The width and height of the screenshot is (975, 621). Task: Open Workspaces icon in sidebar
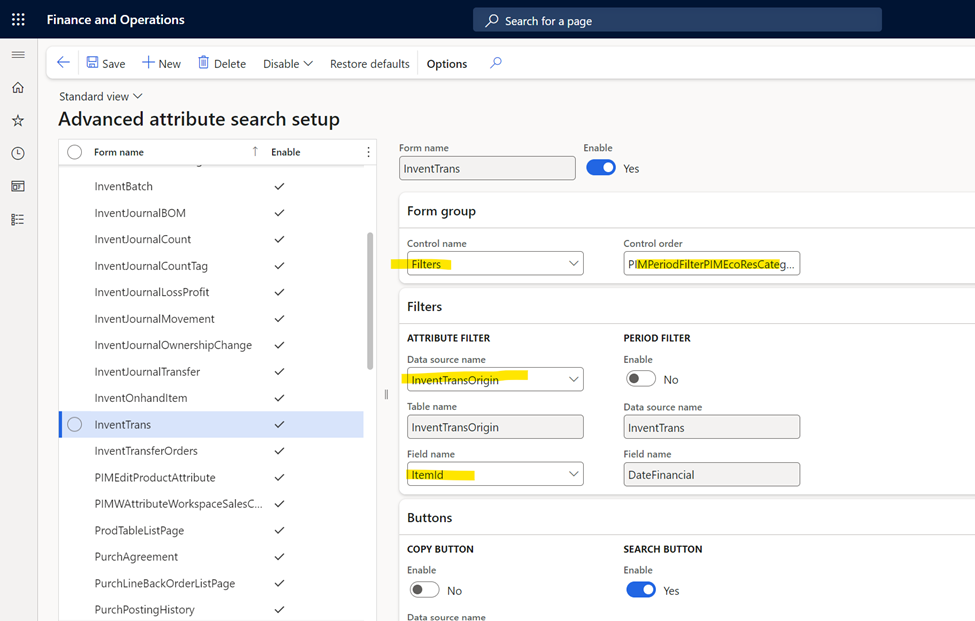[x=18, y=186]
